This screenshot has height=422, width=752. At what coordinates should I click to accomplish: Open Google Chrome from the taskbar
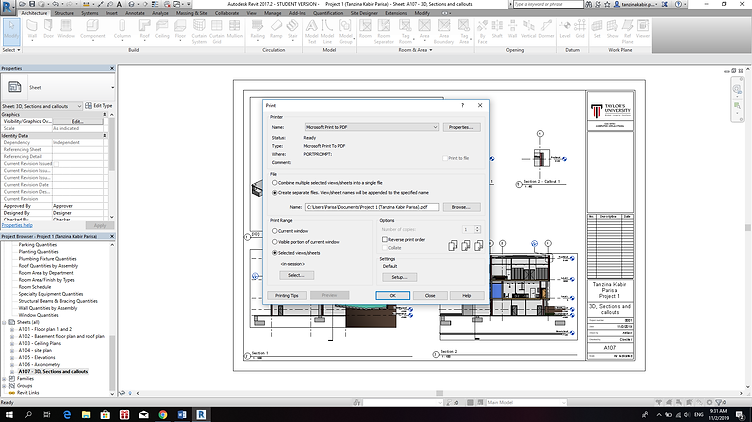163,414
